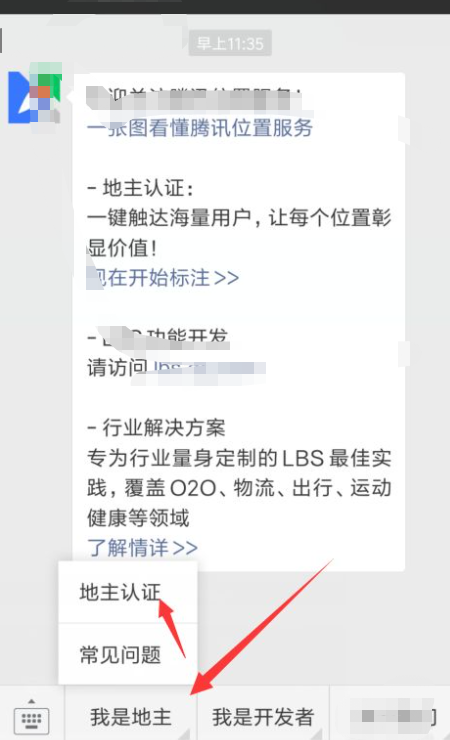The width and height of the screenshot is (450, 740).
Task: Follow the 现在开始标注 >> link
Action: [163, 278]
